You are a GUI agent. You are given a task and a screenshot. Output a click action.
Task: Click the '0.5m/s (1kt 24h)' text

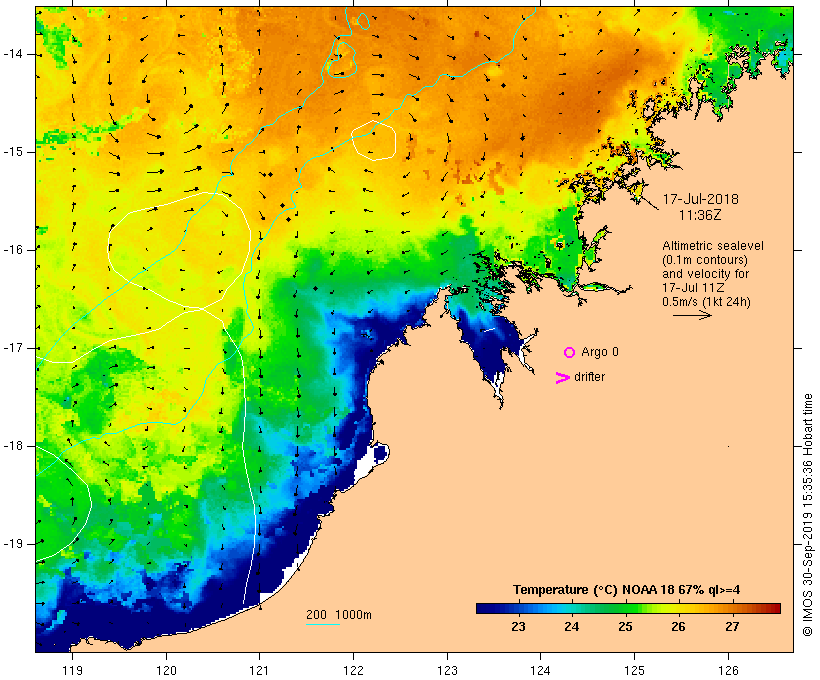coord(706,302)
